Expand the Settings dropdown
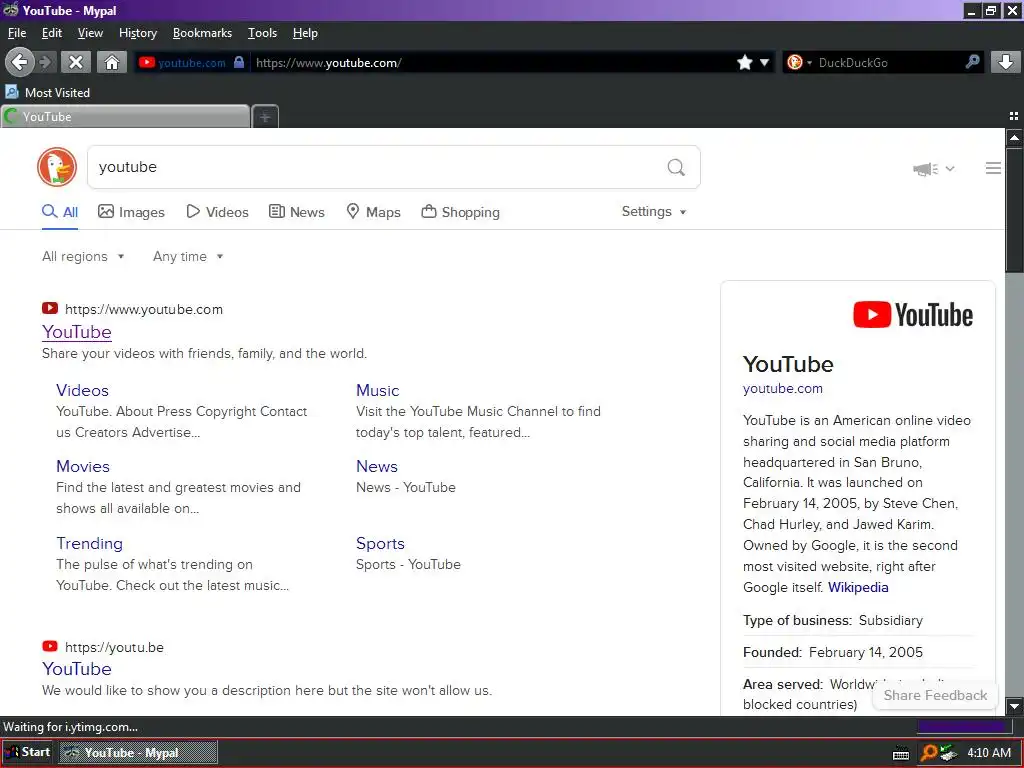The width and height of the screenshot is (1024, 768). (654, 212)
